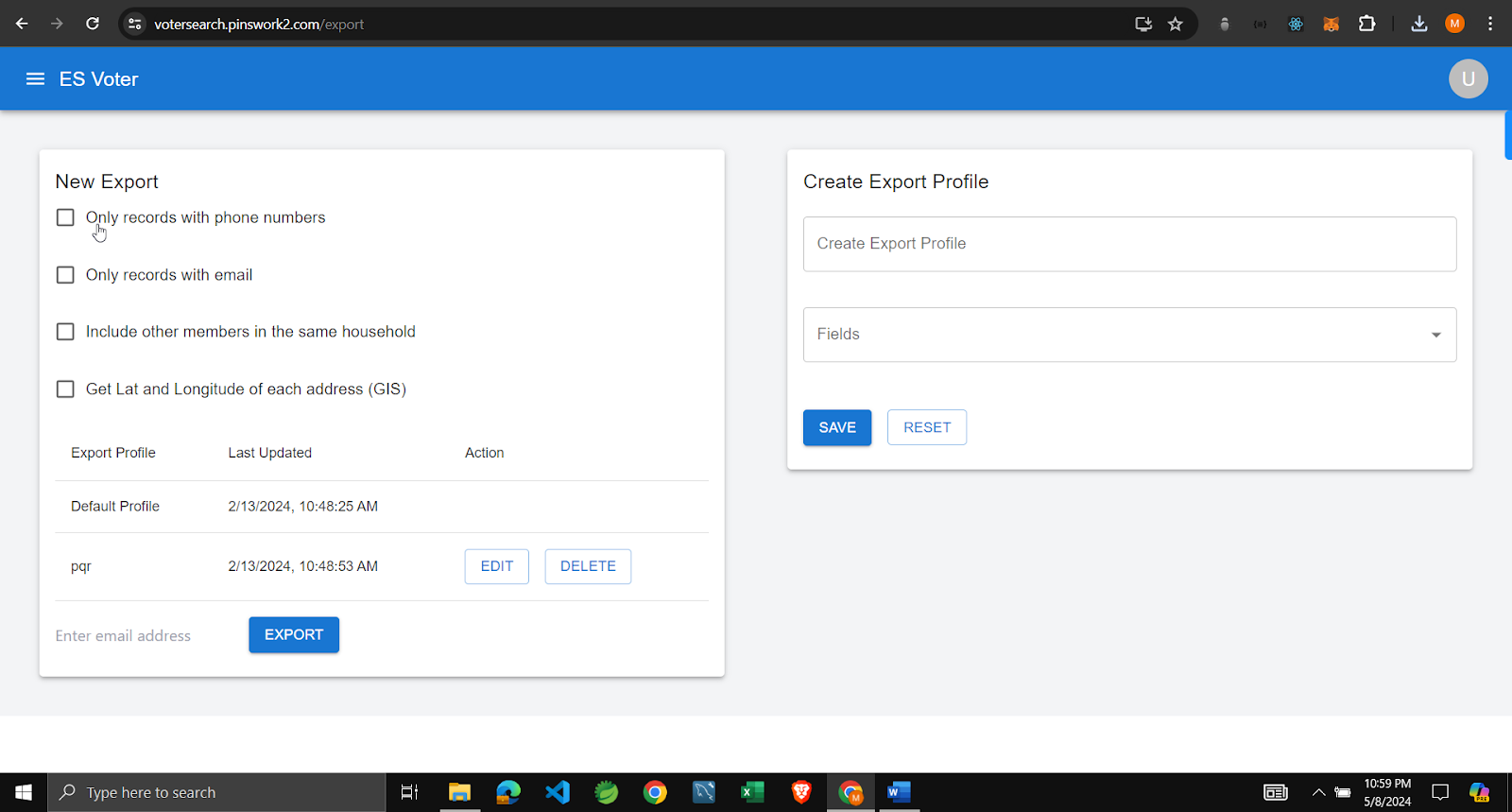1512x812 pixels.
Task: Select the Default Profile row
Action: 382,507
